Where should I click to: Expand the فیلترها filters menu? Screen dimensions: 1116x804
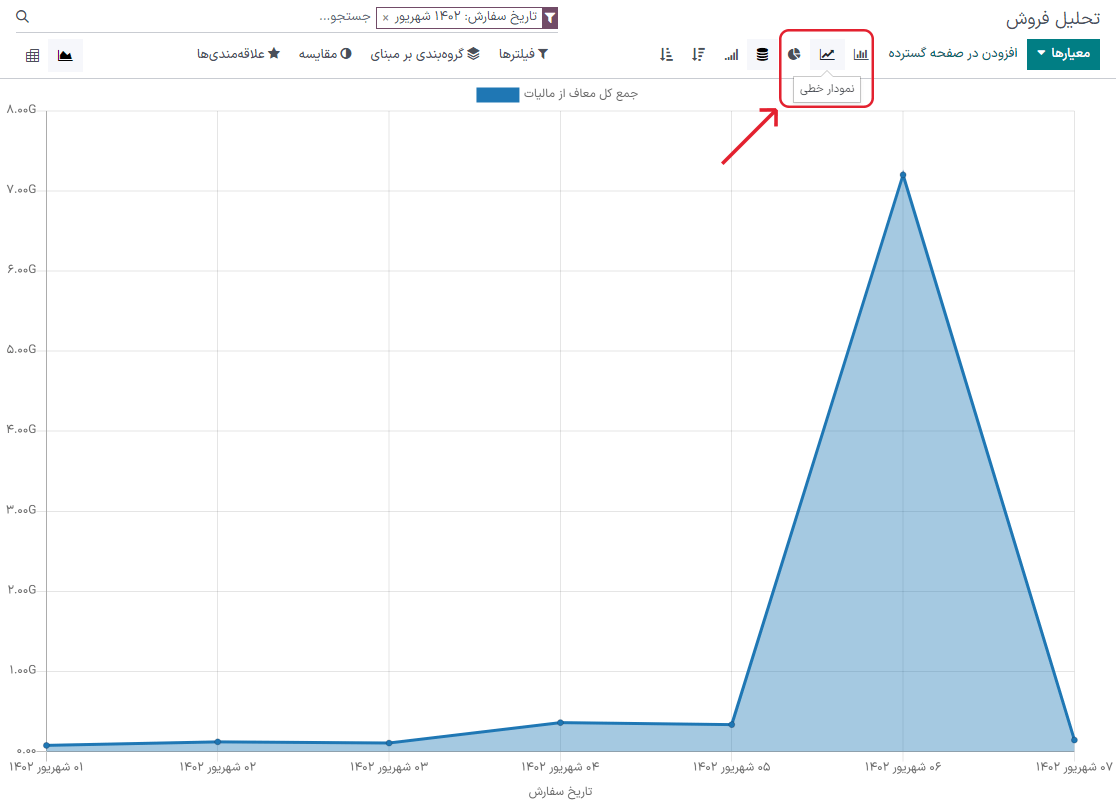[x=523, y=54]
